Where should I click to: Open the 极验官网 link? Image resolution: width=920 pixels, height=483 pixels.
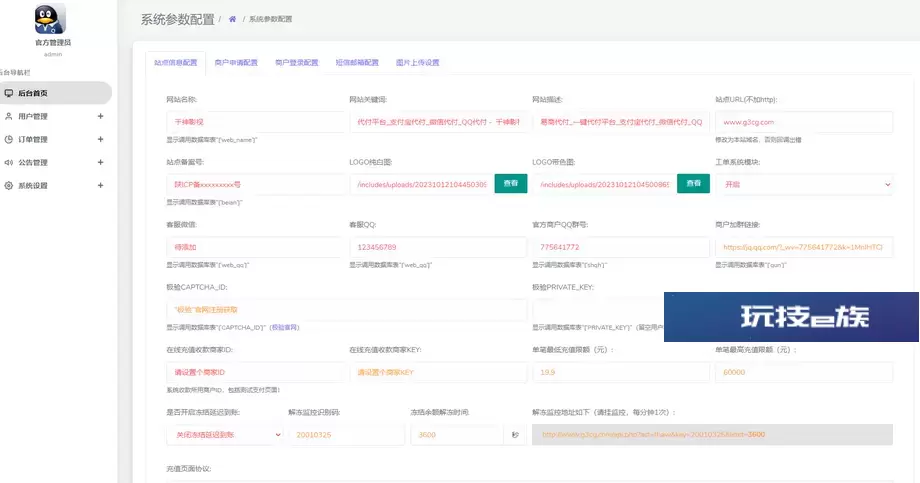coord(285,327)
